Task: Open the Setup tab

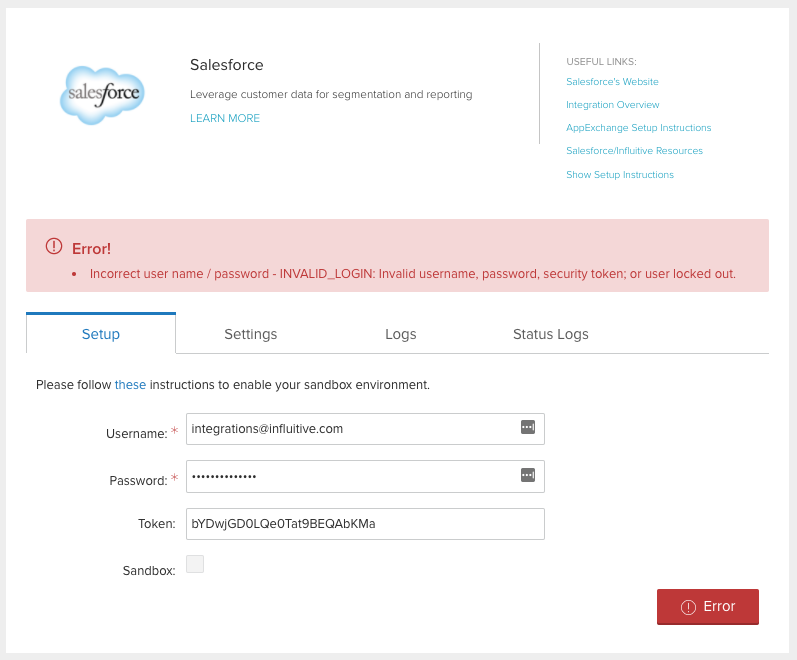Action: pos(101,334)
